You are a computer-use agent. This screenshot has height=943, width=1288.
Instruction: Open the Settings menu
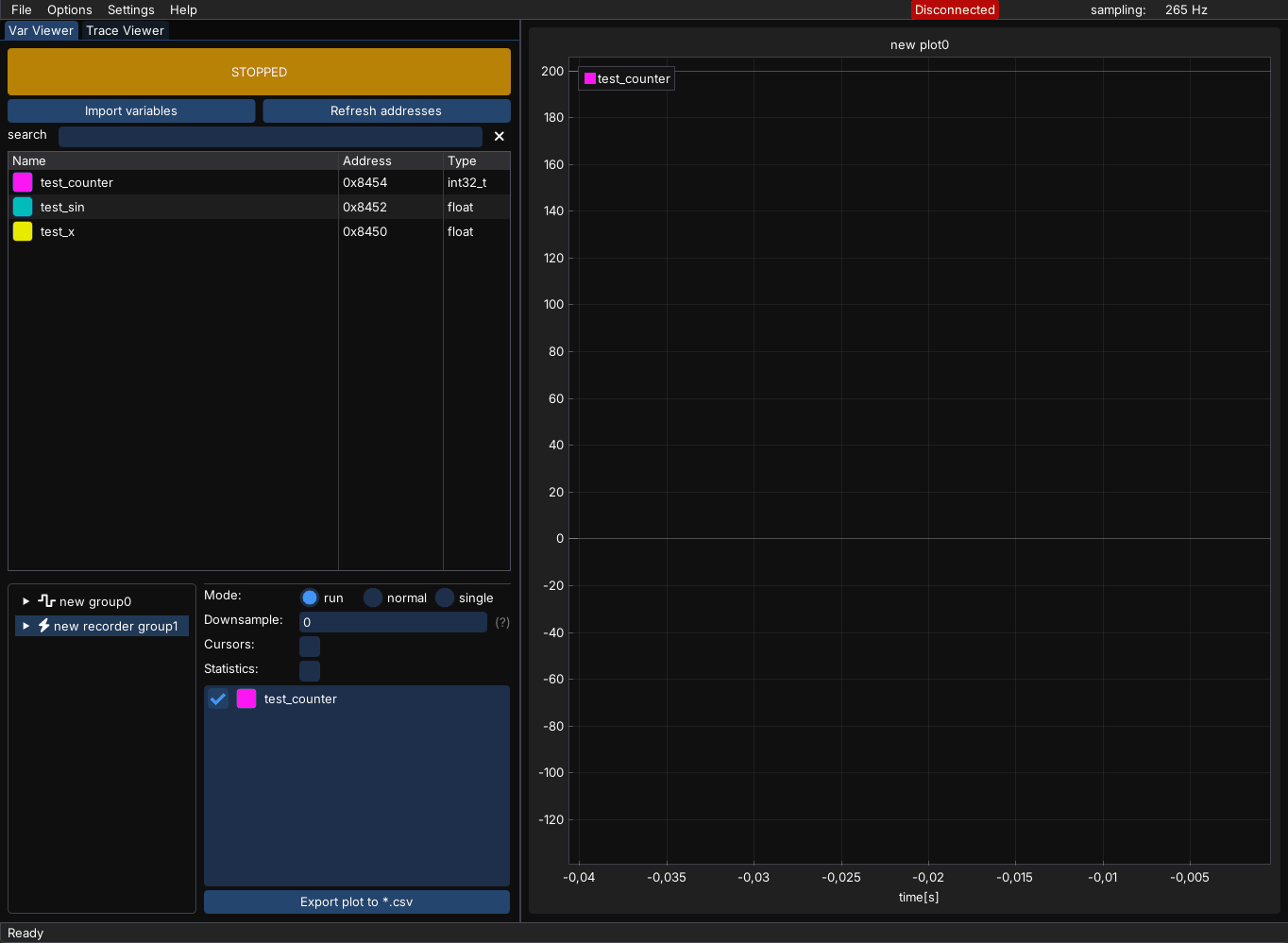(130, 9)
